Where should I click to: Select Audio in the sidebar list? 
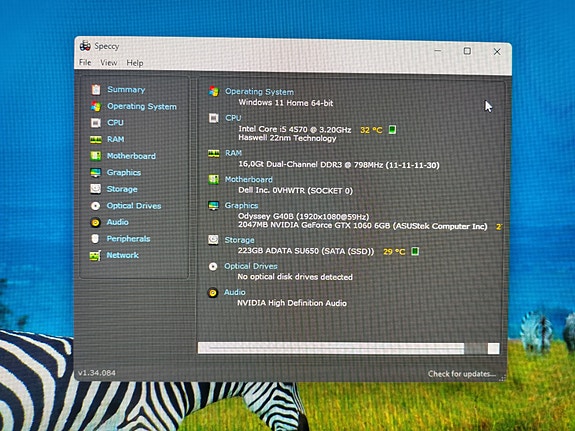click(x=117, y=222)
